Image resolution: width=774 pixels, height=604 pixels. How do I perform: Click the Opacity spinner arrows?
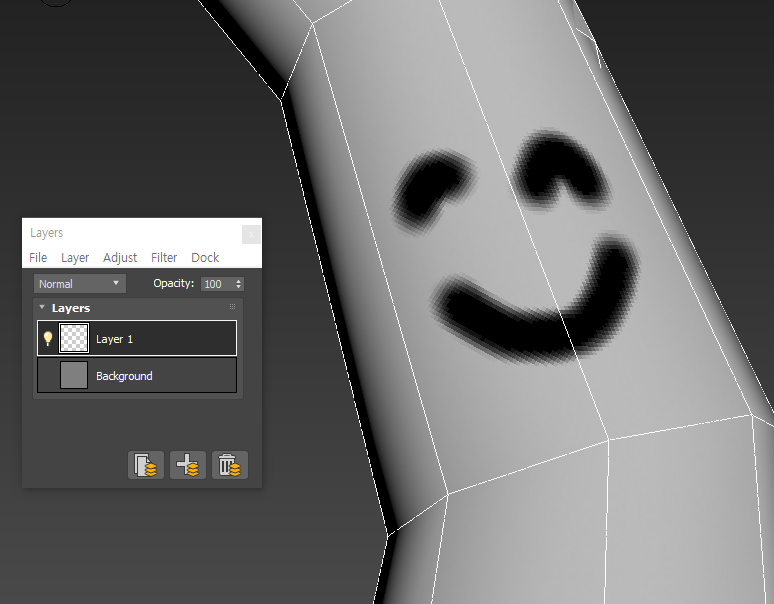[239, 284]
